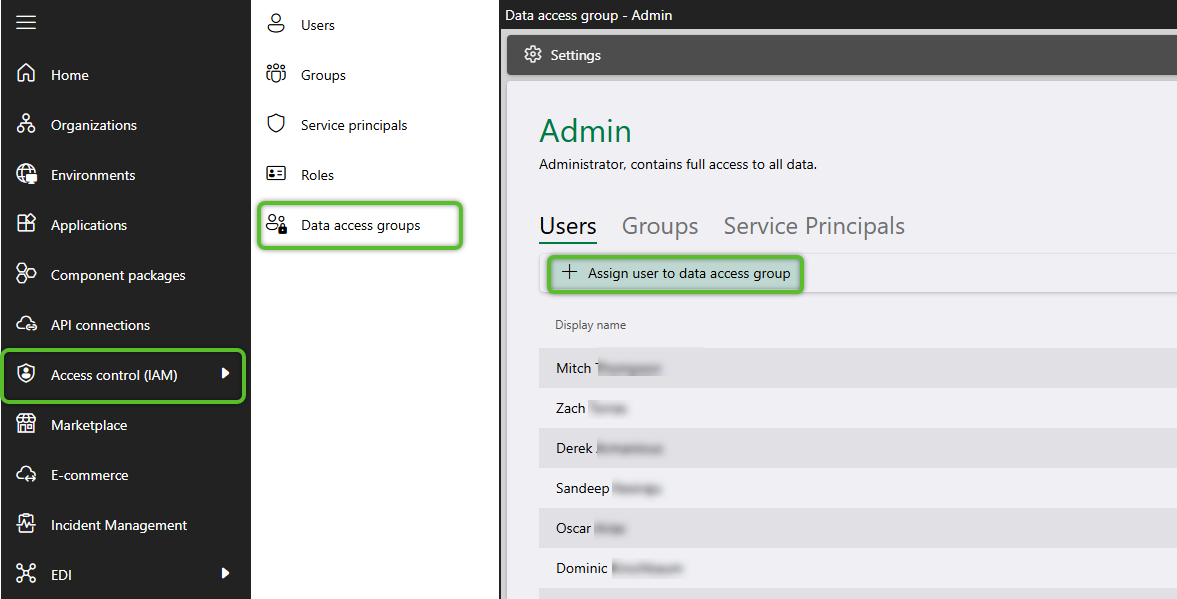Switch to the Groups tab
This screenshot has height=599, width=1177.
point(660,227)
